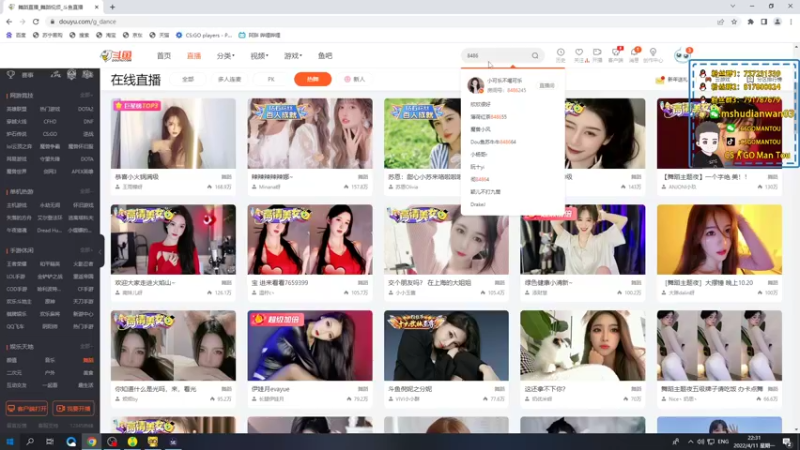Screen dimensions: 800x450
Task: Open 这还拿不下你? stream thumbnail
Action: tap(583, 345)
